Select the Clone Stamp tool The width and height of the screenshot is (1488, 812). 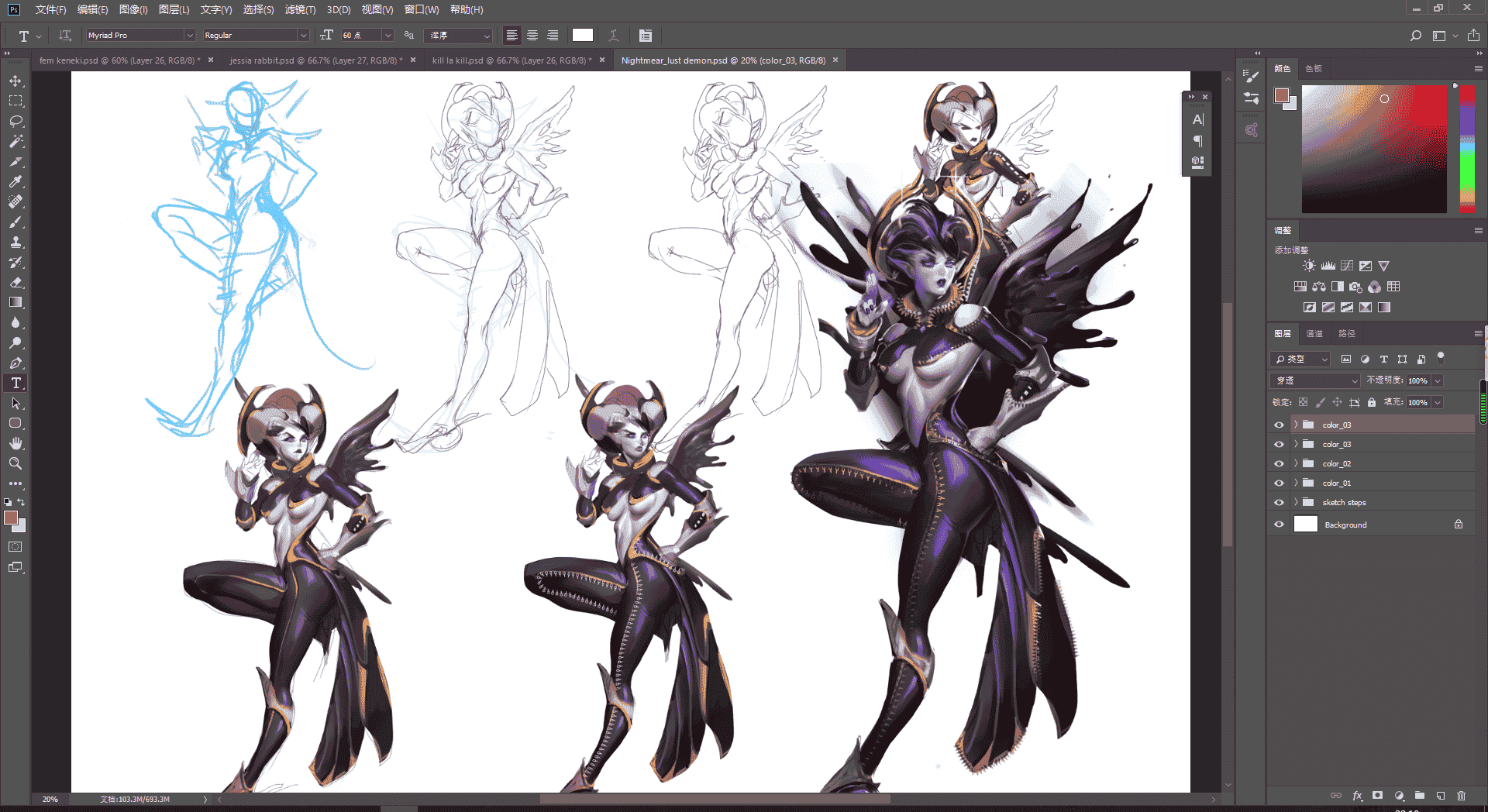(x=15, y=243)
